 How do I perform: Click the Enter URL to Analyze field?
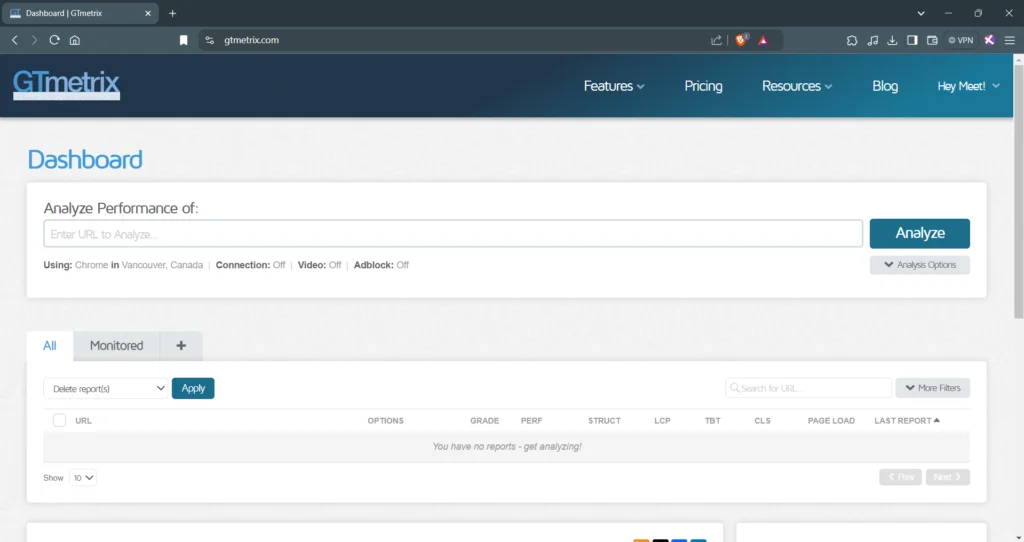[453, 234]
